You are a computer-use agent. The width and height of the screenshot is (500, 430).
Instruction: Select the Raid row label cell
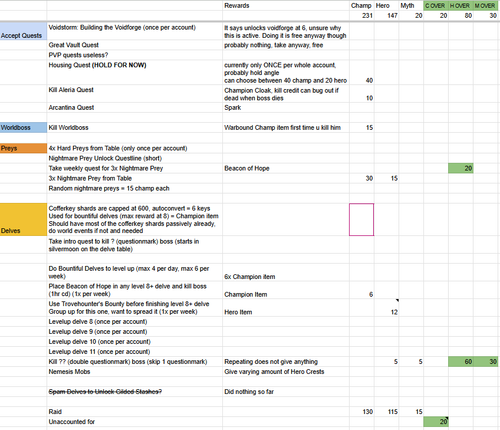pyautogui.click(x=135, y=411)
